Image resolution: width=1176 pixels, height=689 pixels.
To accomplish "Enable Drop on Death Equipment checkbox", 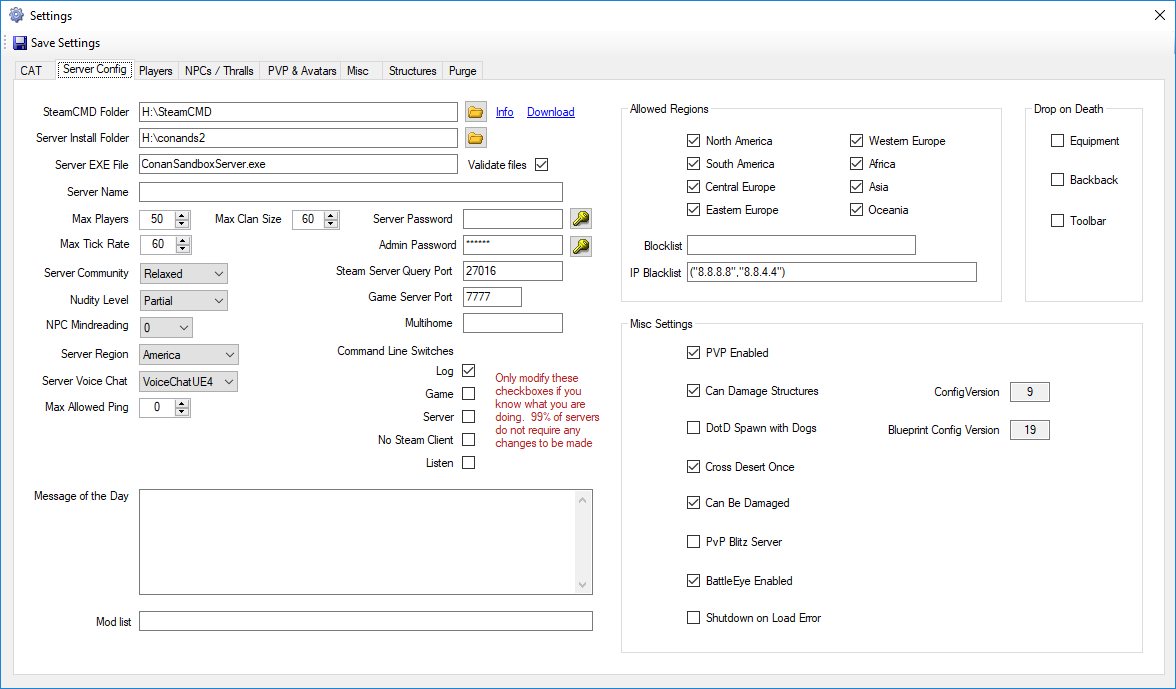I will point(1057,141).
